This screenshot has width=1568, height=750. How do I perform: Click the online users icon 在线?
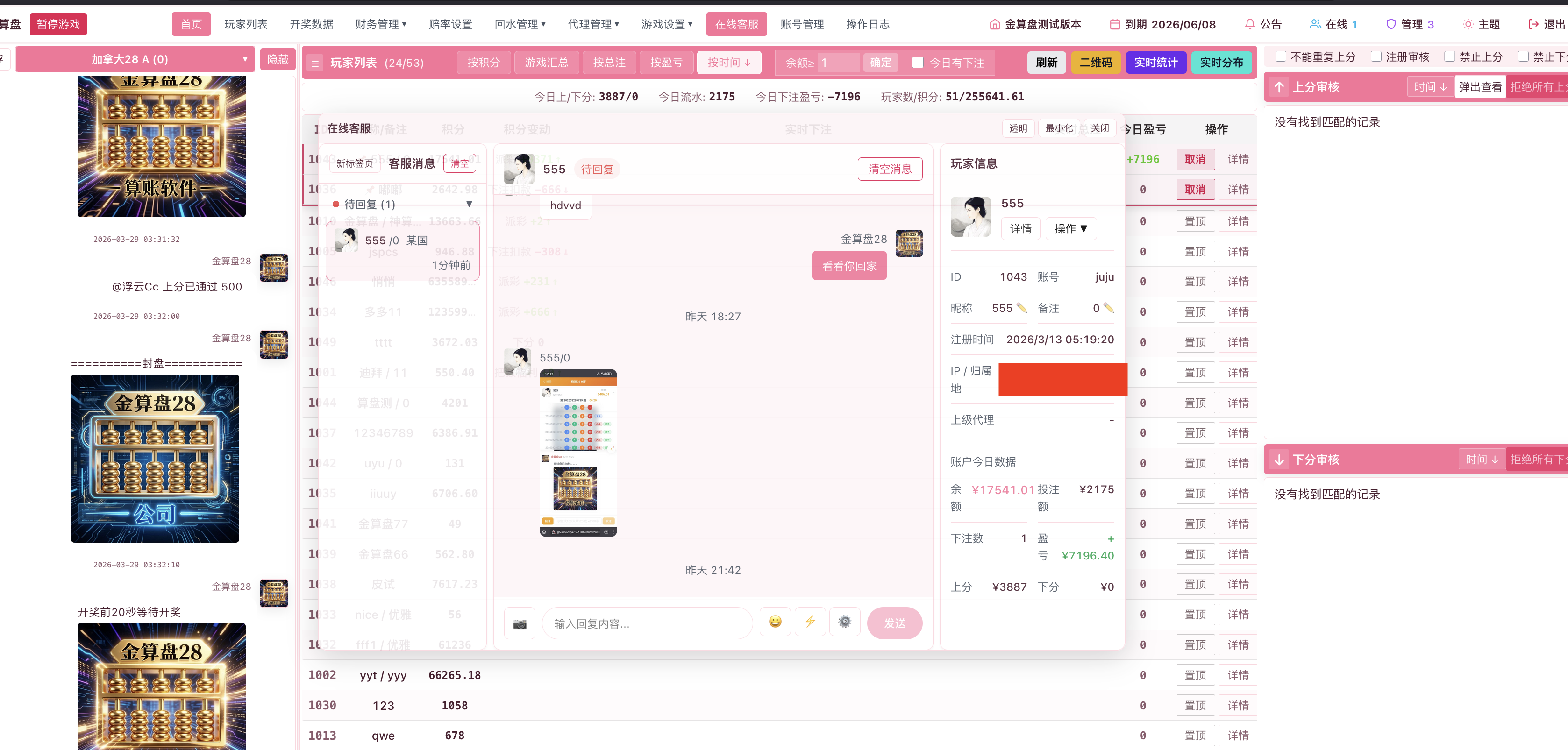point(1315,24)
